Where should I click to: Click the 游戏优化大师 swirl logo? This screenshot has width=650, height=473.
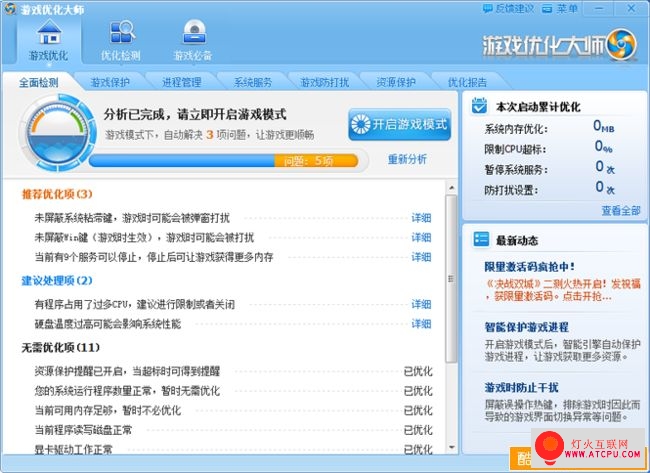[x=621, y=44]
